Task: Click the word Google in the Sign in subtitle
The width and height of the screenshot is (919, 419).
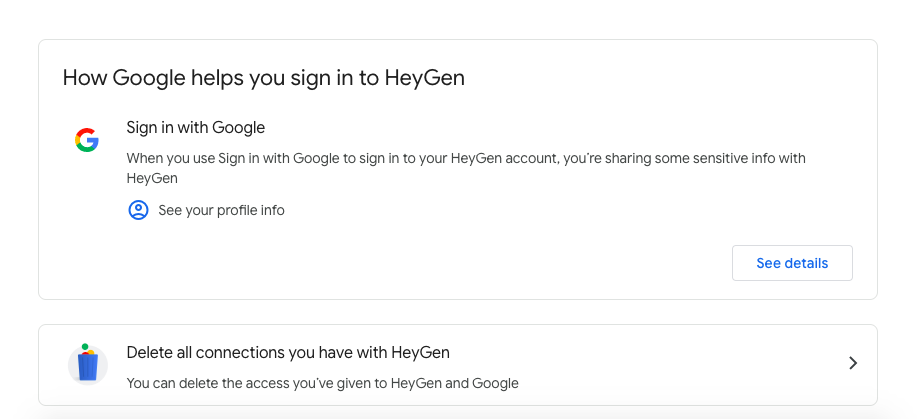Action: coord(239,128)
